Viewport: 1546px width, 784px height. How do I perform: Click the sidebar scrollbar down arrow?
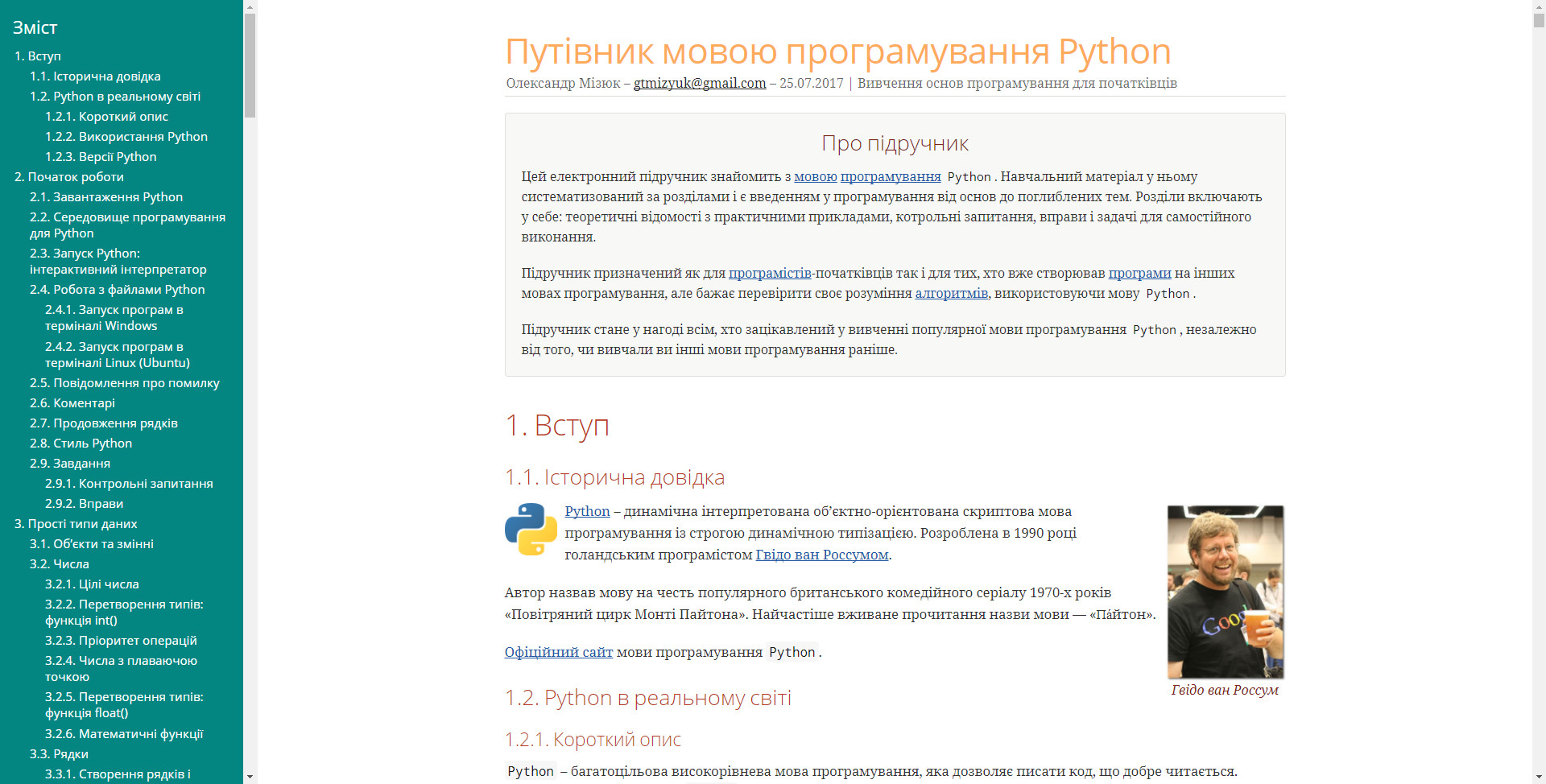(x=250, y=777)
